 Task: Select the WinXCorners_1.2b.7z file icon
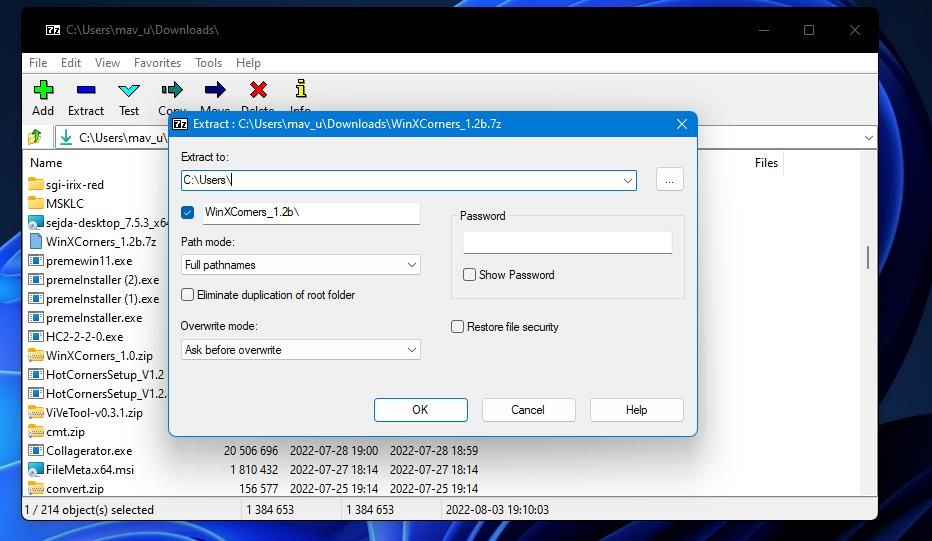click(36, 241)
